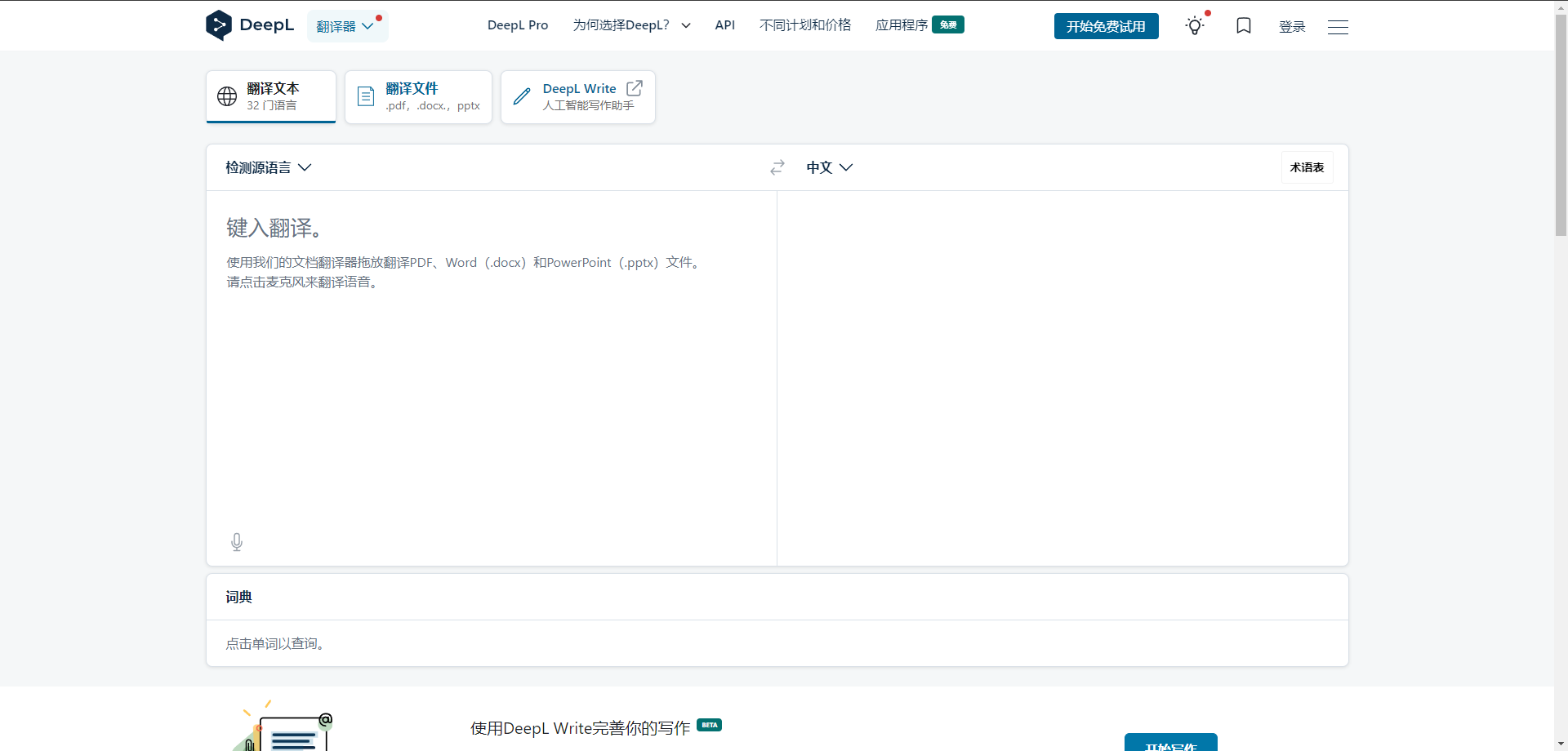Open the 中文 target language dropdown
The width and height of the screenshot is (1568, 751).
pos(829,167)
